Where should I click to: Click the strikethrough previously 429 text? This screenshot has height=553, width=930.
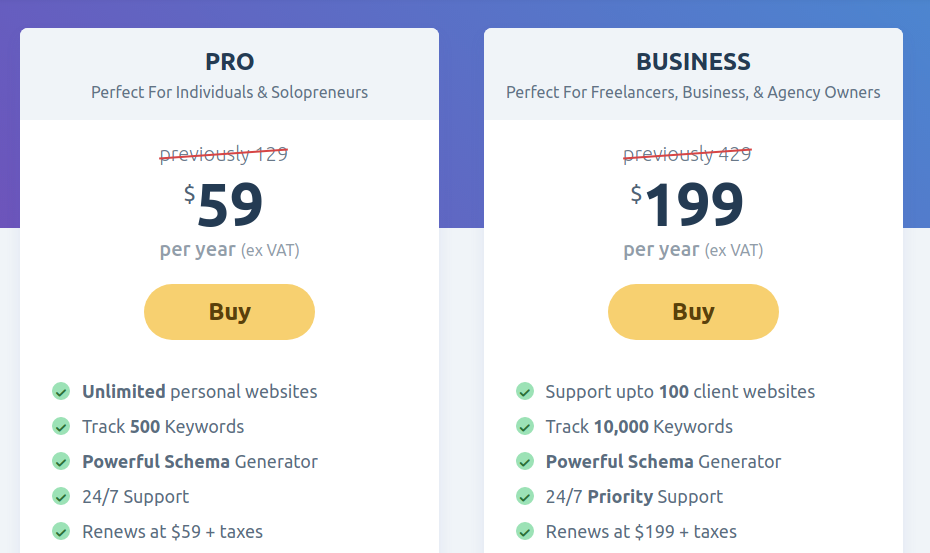[x=687, y=154]
